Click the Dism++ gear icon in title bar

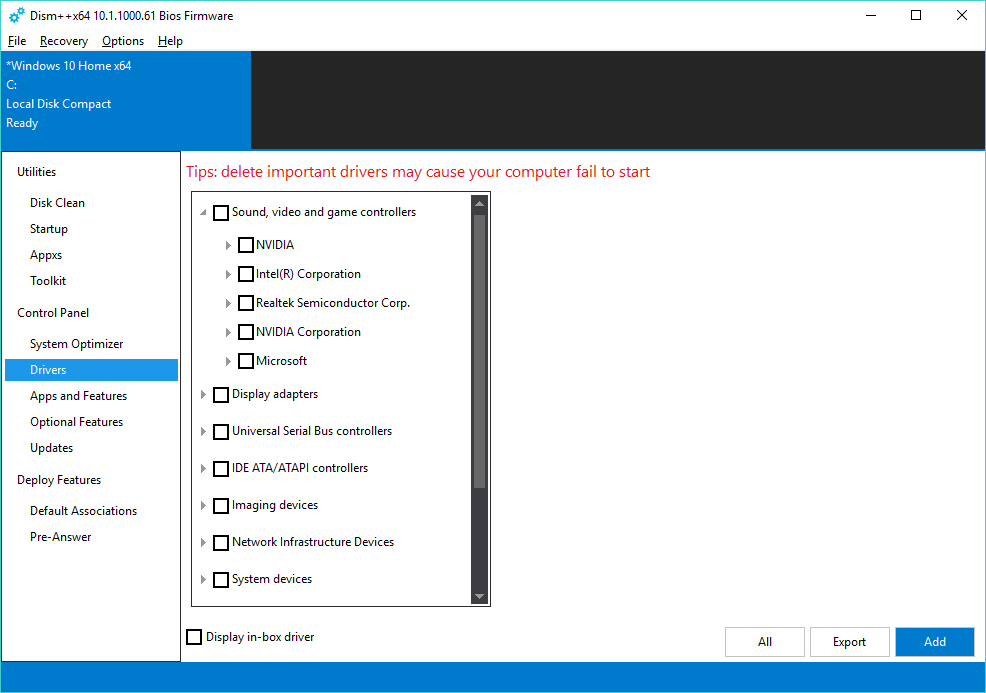[x=17, y=15]
